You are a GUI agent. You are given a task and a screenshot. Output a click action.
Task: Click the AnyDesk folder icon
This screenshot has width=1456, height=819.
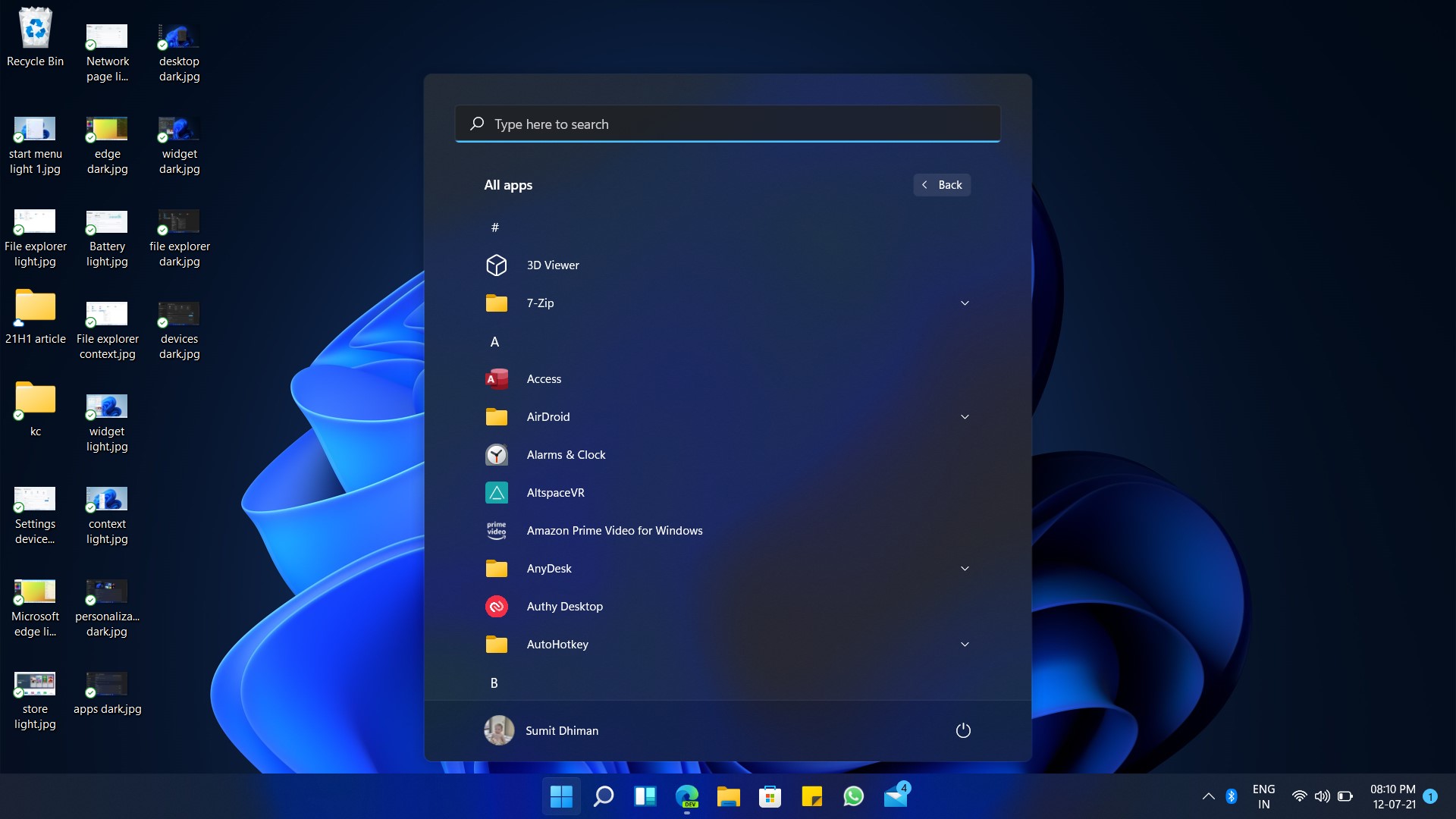tap(497, 569)
